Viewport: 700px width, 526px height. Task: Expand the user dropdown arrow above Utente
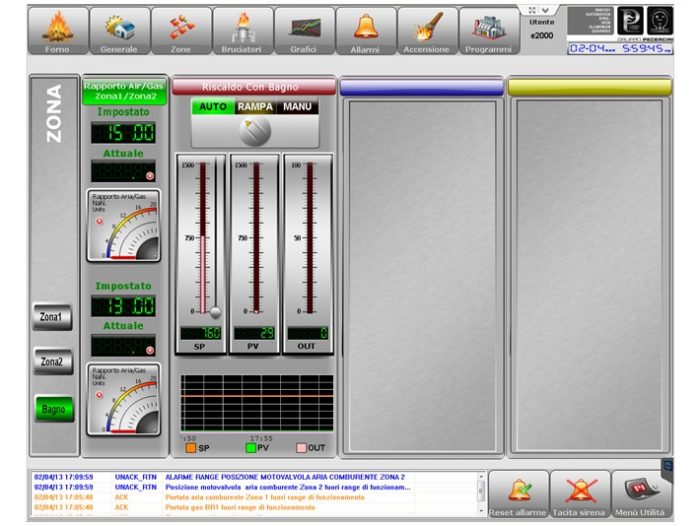tap(545, 10)
